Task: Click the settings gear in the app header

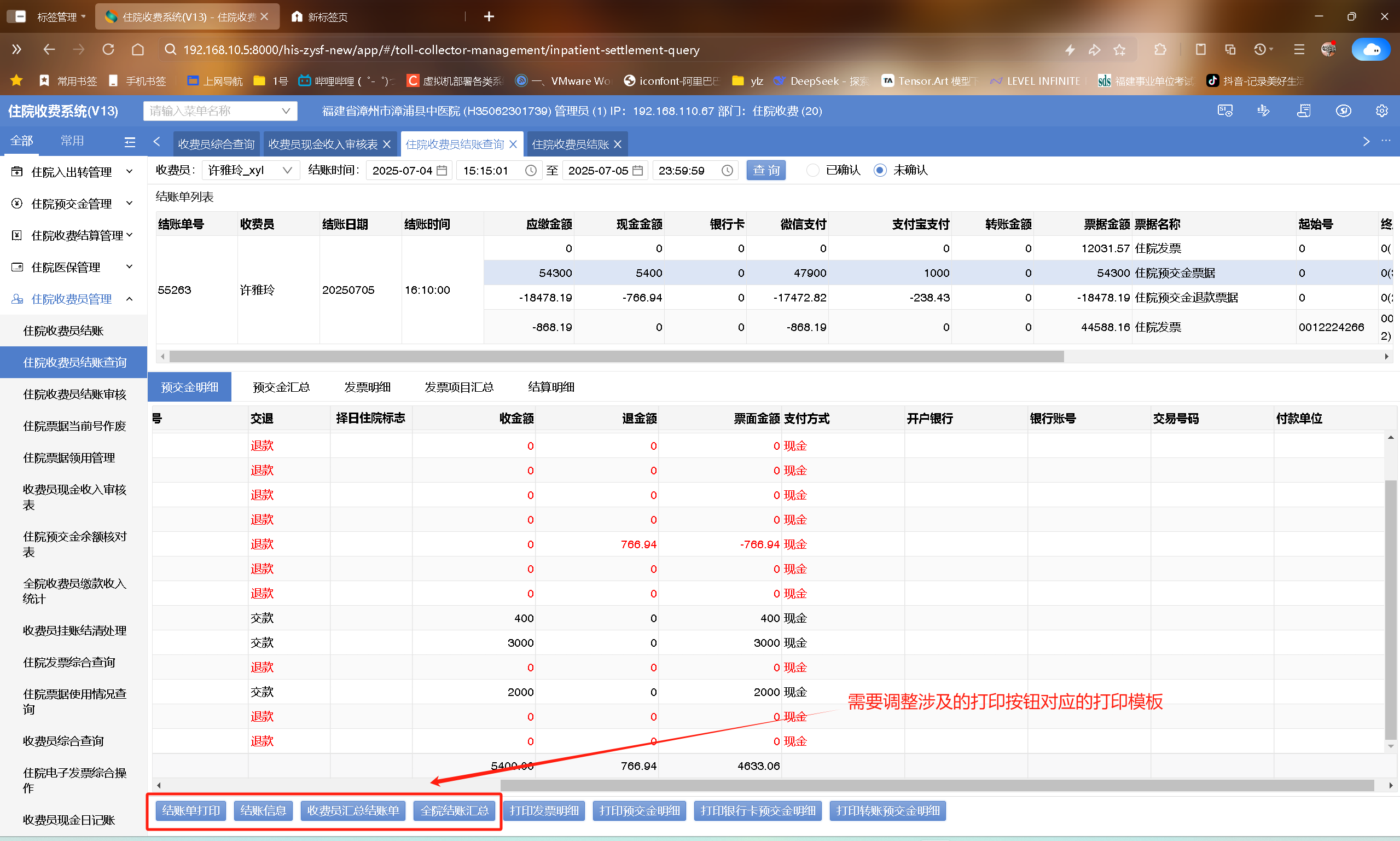Action: [x=1381, y=111]
